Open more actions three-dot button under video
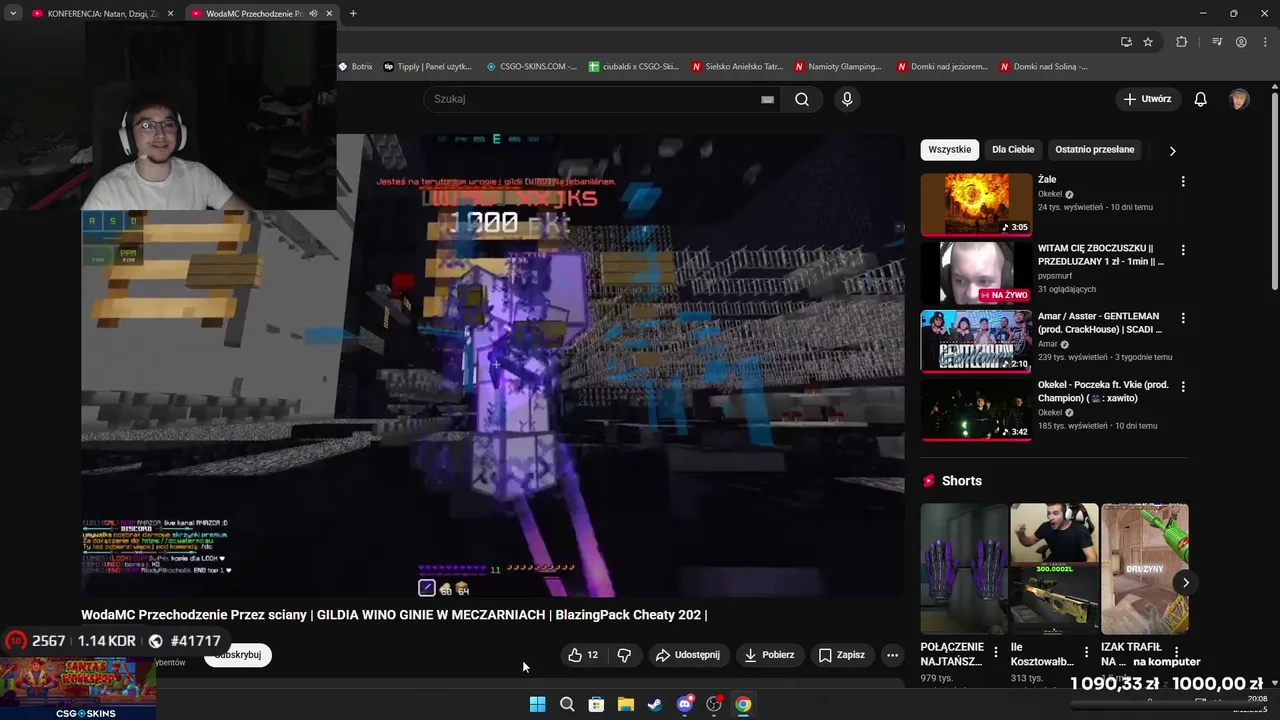Viewport: 1280px width, 720px height. (892, 655)
